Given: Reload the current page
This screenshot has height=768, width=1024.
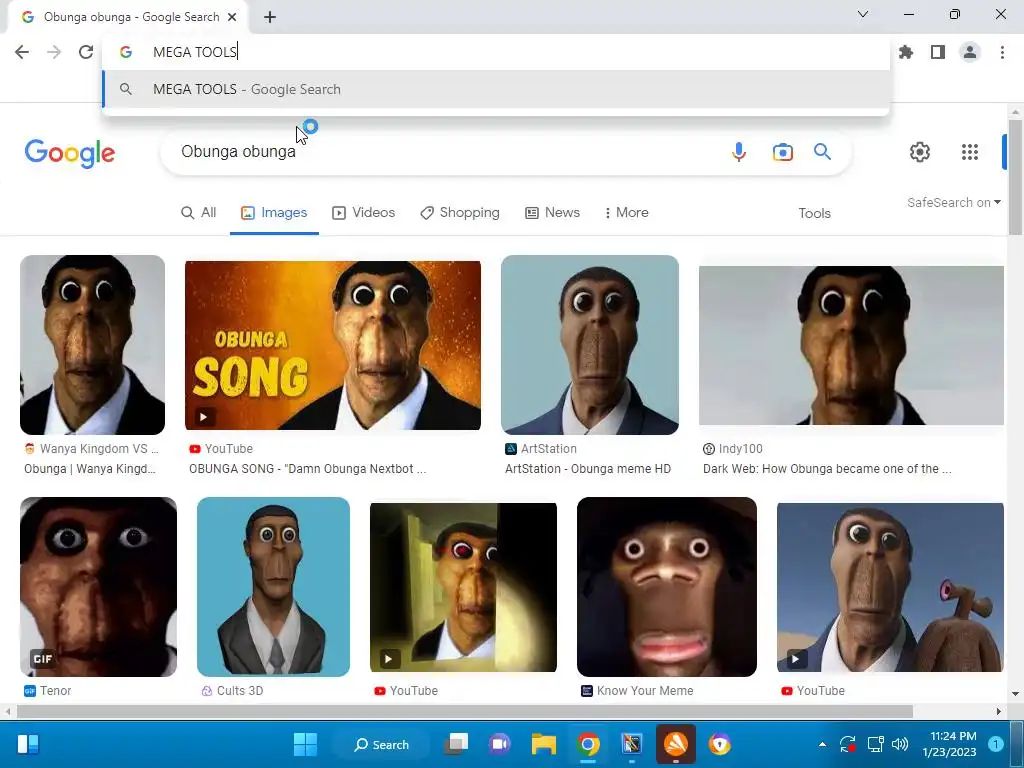Looking at the screenshot, I should [x=86, y=52].
